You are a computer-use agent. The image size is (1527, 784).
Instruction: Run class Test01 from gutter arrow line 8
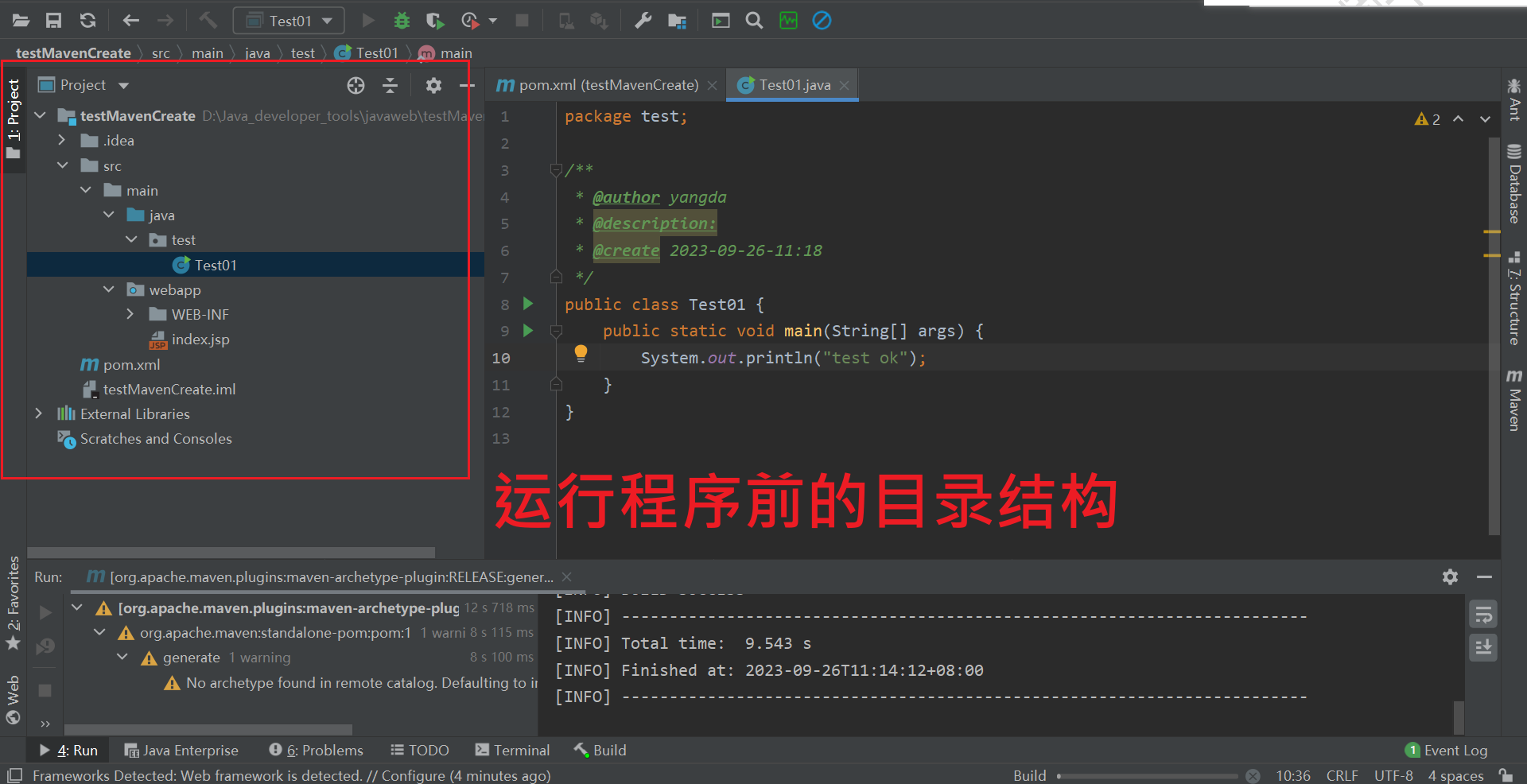pos(527,304)
